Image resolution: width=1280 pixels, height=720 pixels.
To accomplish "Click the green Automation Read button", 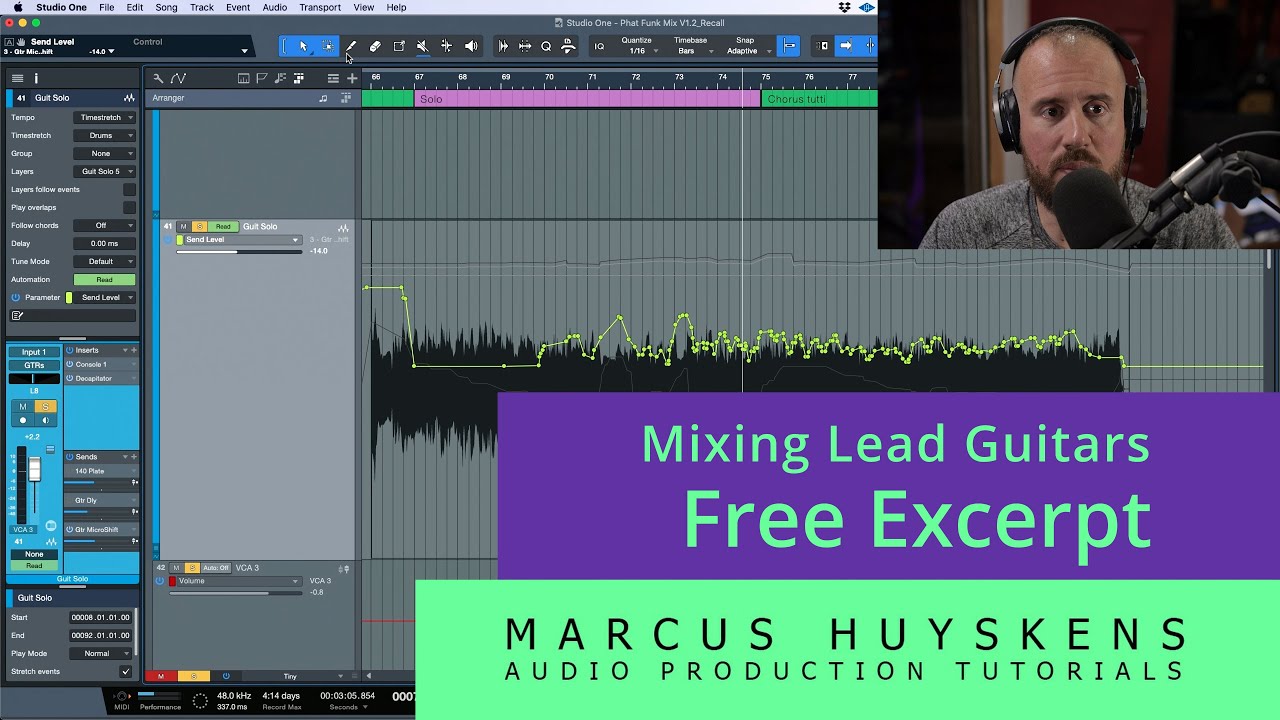I will pyautogui.click(x=104, y=279).
